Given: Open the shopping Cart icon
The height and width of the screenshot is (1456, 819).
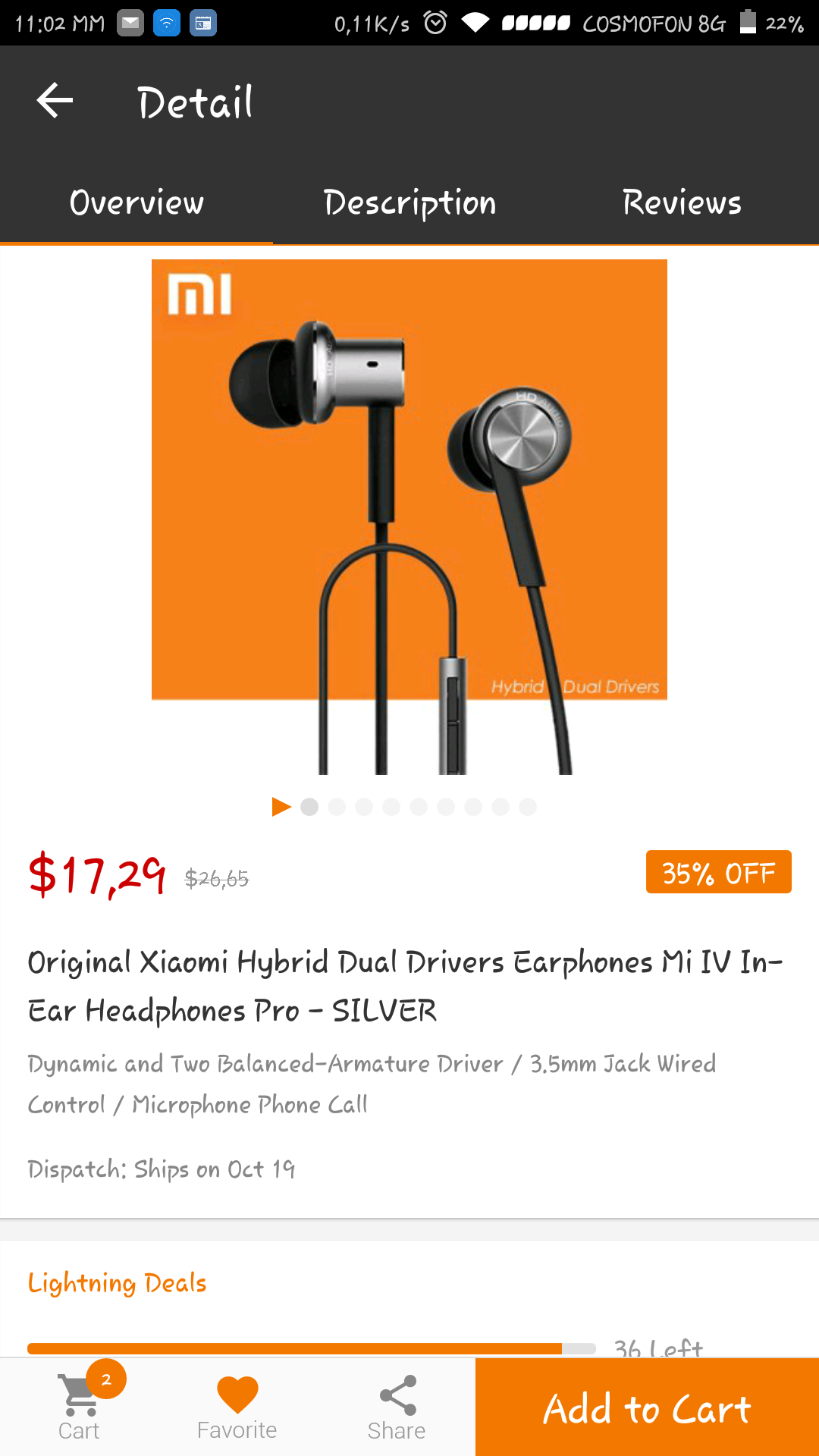Looking at the screenshot, I should coord(80,1396).
